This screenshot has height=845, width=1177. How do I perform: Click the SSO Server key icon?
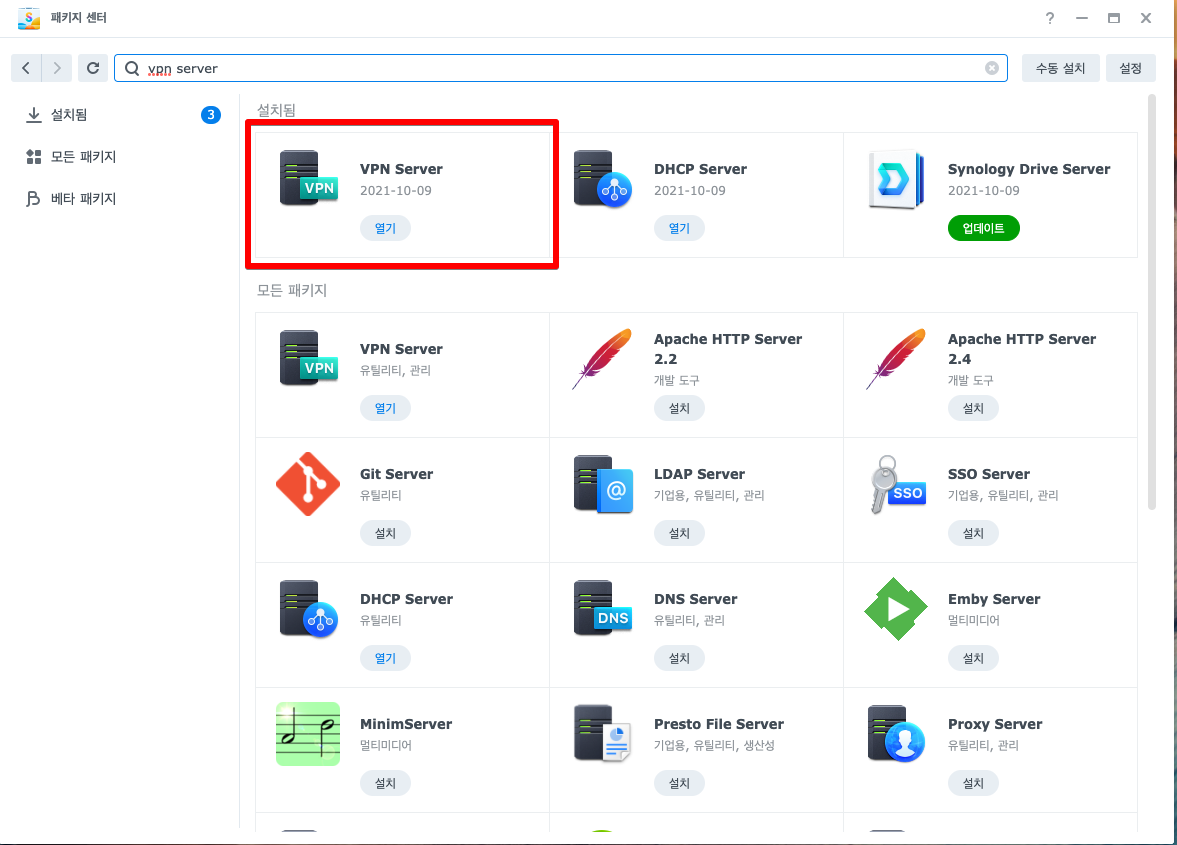click(x=897, y=484)
